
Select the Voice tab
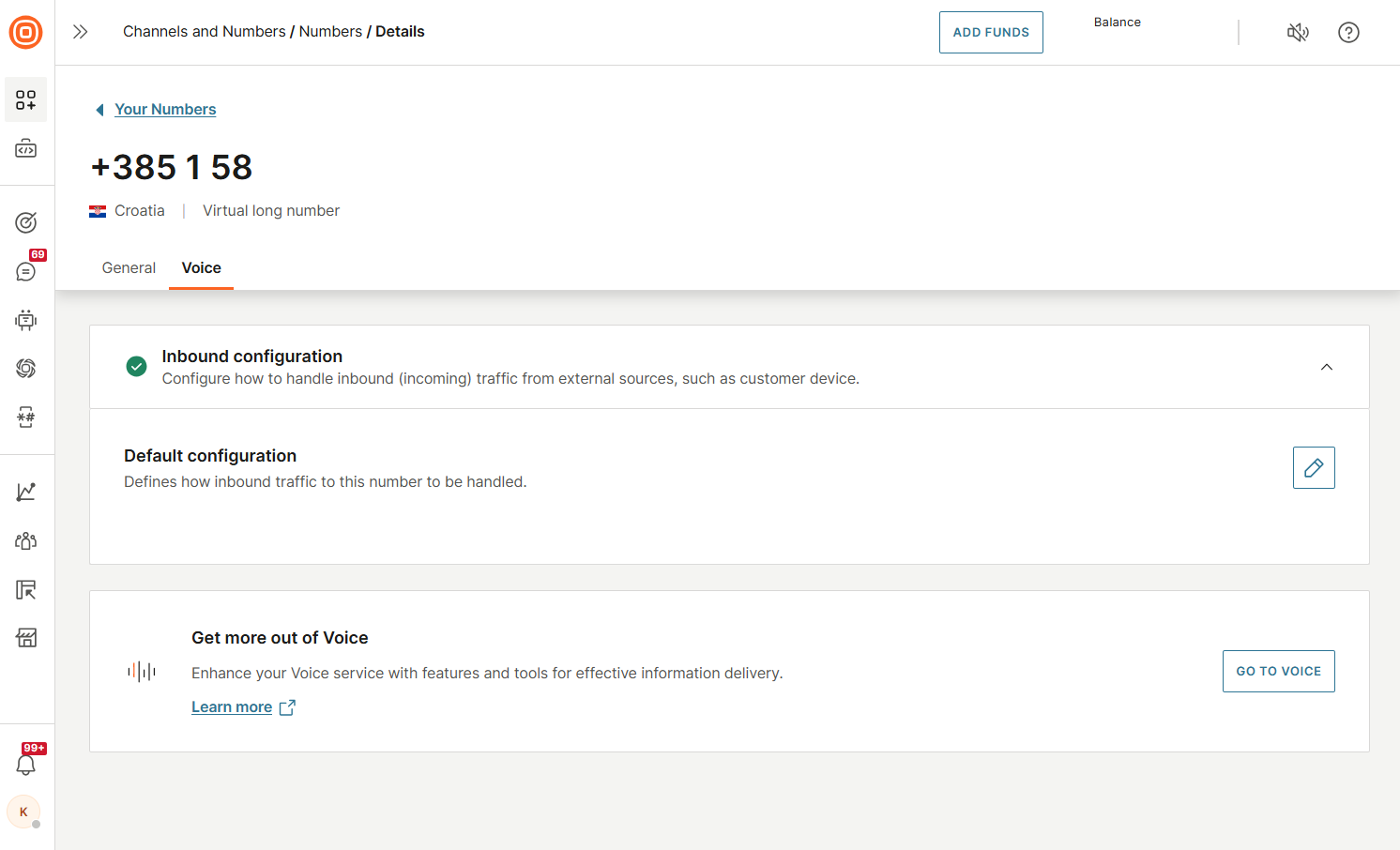click(x=201, y=268)
